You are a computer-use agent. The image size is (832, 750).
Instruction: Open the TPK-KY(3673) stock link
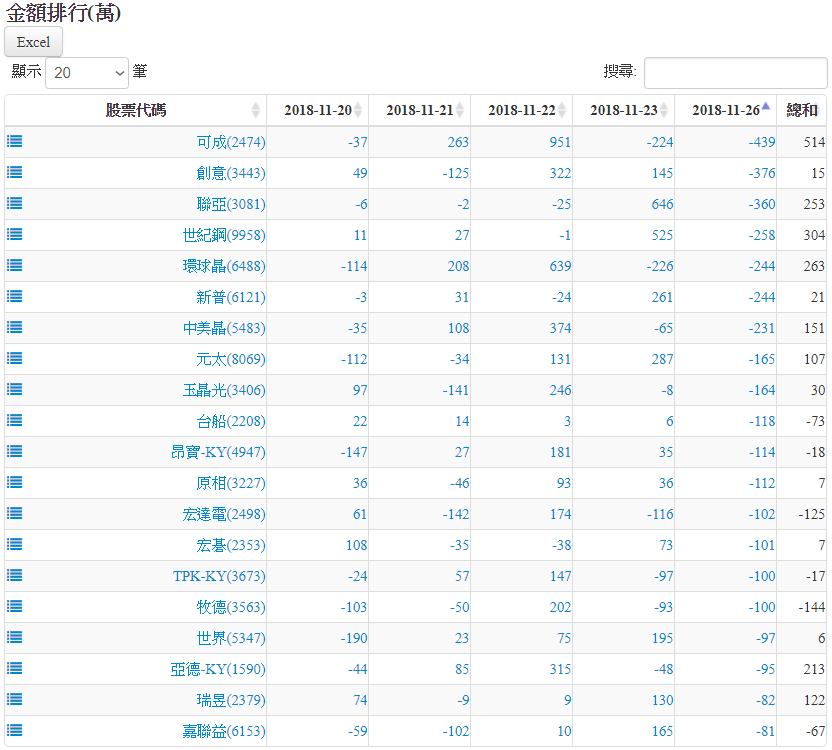(219, 576)
